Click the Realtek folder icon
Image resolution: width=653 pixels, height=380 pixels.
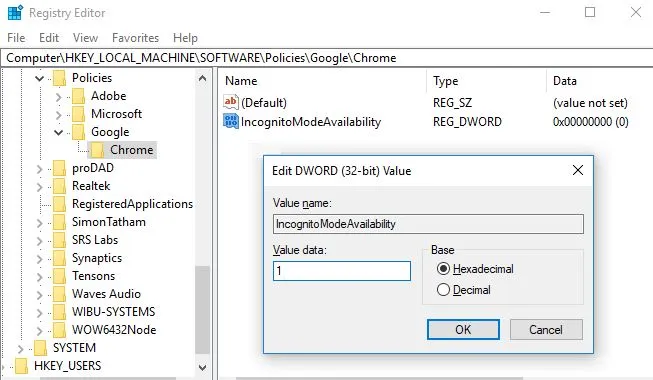tap(60, 186)
